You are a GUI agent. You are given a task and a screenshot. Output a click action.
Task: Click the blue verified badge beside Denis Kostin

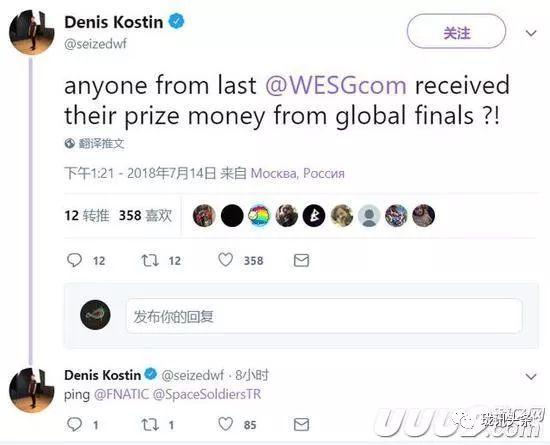[176, 21]
